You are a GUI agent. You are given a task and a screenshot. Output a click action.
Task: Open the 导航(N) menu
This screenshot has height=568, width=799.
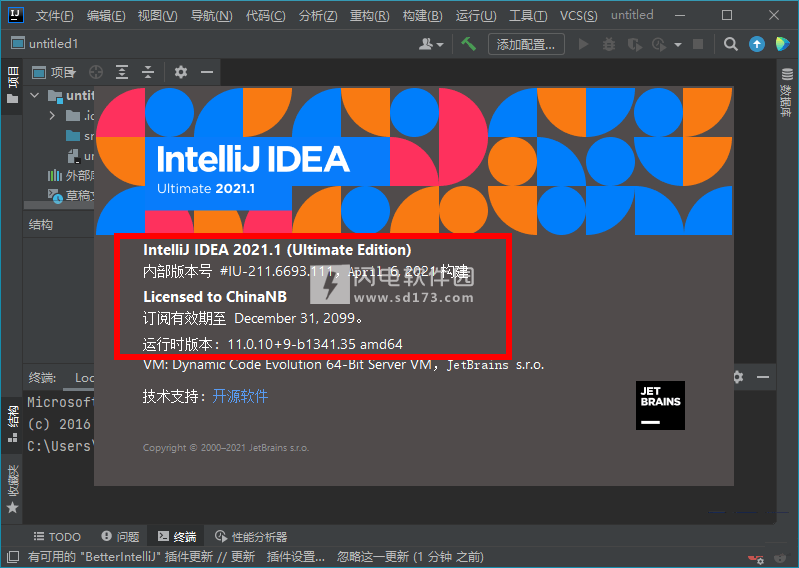coord(211,16)
